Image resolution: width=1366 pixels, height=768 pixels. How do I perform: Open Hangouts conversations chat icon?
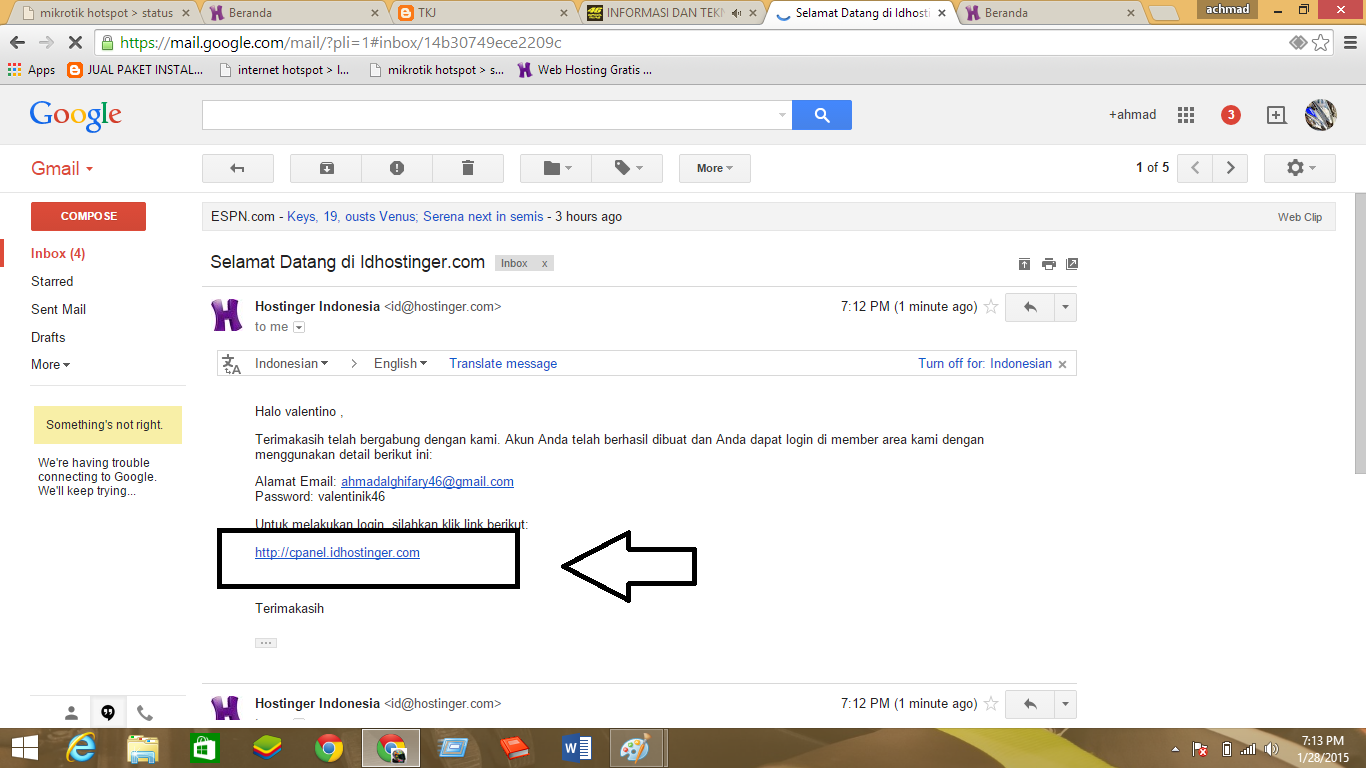(108, 713)
